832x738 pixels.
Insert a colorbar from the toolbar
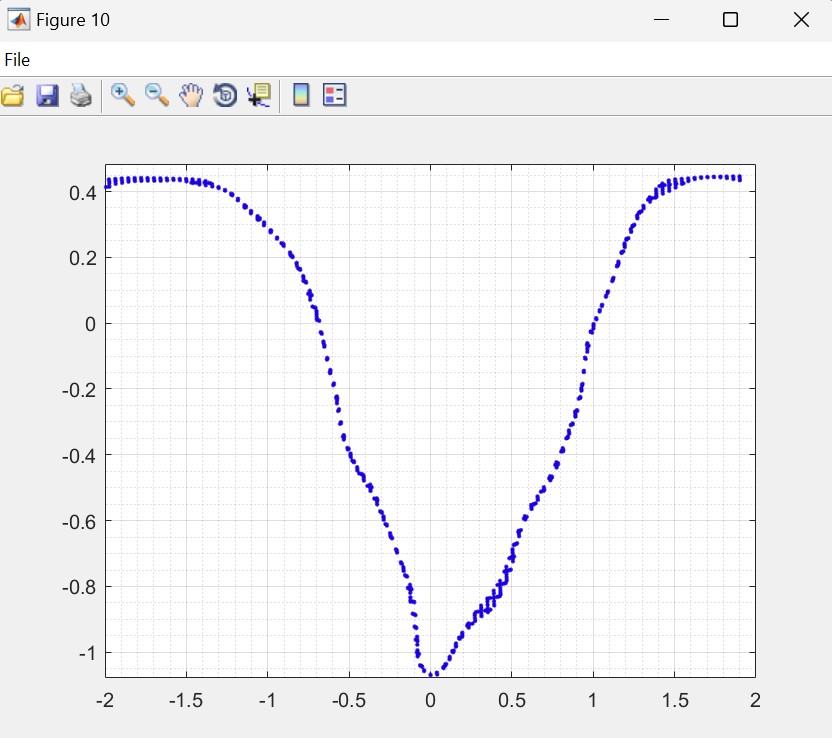pos(300,96)
